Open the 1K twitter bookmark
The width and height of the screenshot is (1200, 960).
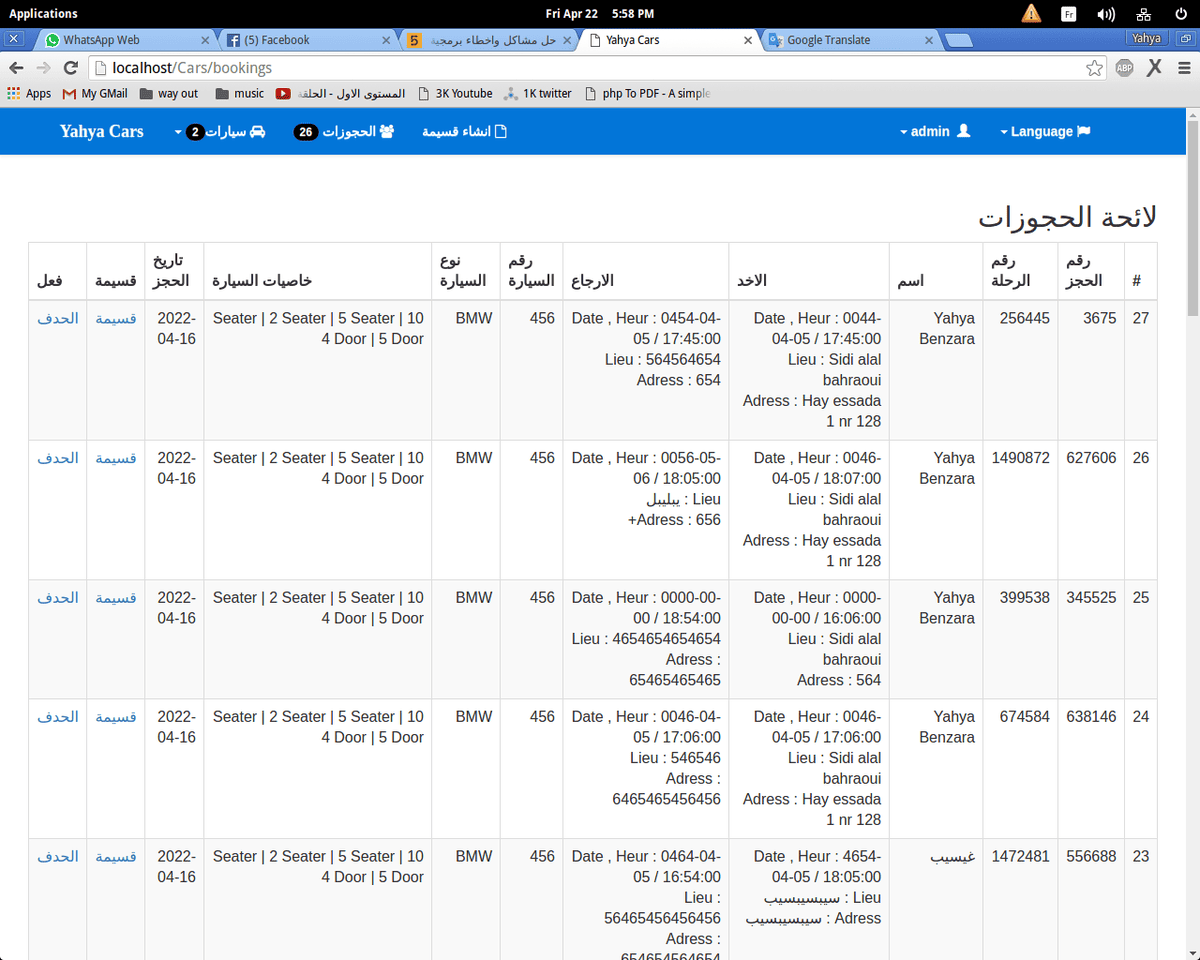click(539, 93)
